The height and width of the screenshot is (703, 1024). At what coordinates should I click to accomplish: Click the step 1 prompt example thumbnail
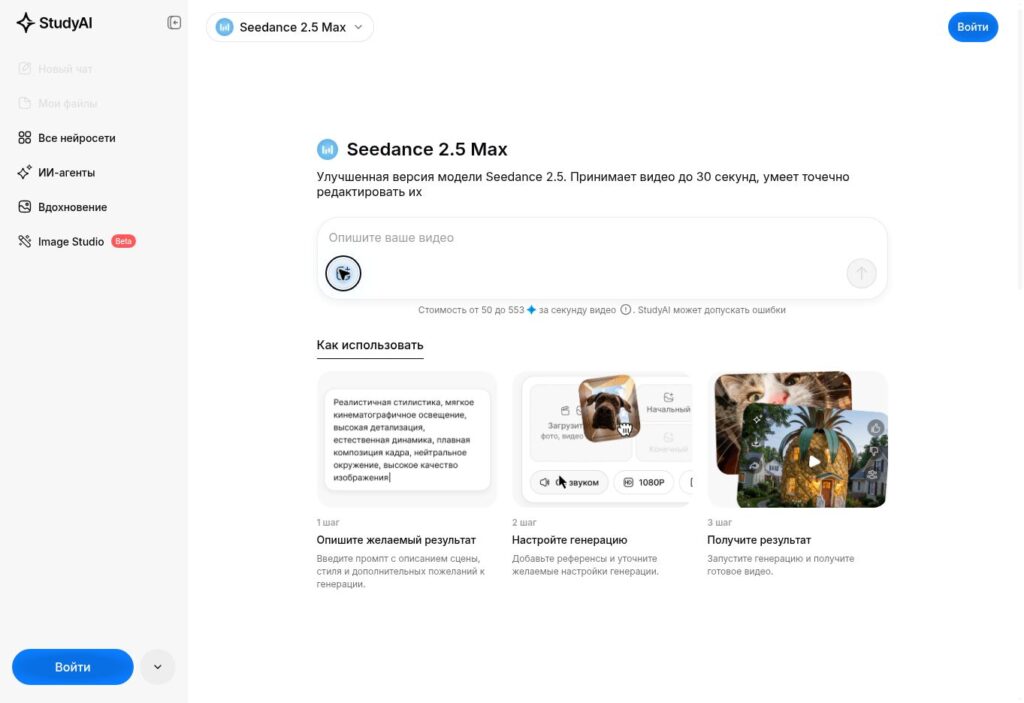point(407,439)
